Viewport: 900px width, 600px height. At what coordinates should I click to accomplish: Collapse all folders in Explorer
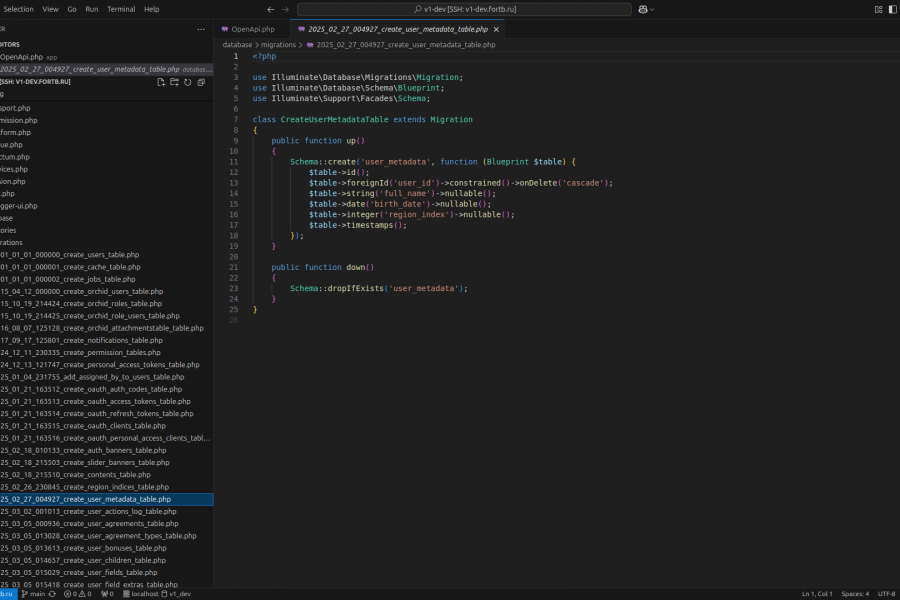[201, 82]
